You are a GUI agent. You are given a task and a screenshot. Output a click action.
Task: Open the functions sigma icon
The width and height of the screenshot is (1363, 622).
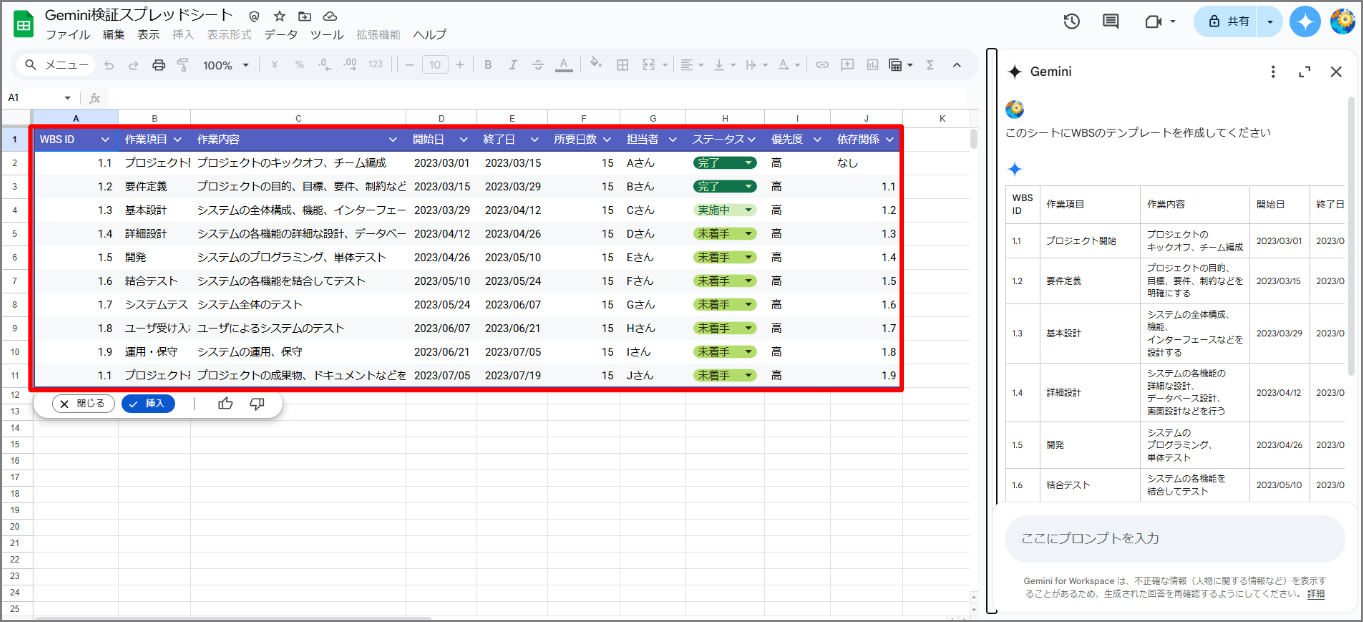(x=930, y=65)
